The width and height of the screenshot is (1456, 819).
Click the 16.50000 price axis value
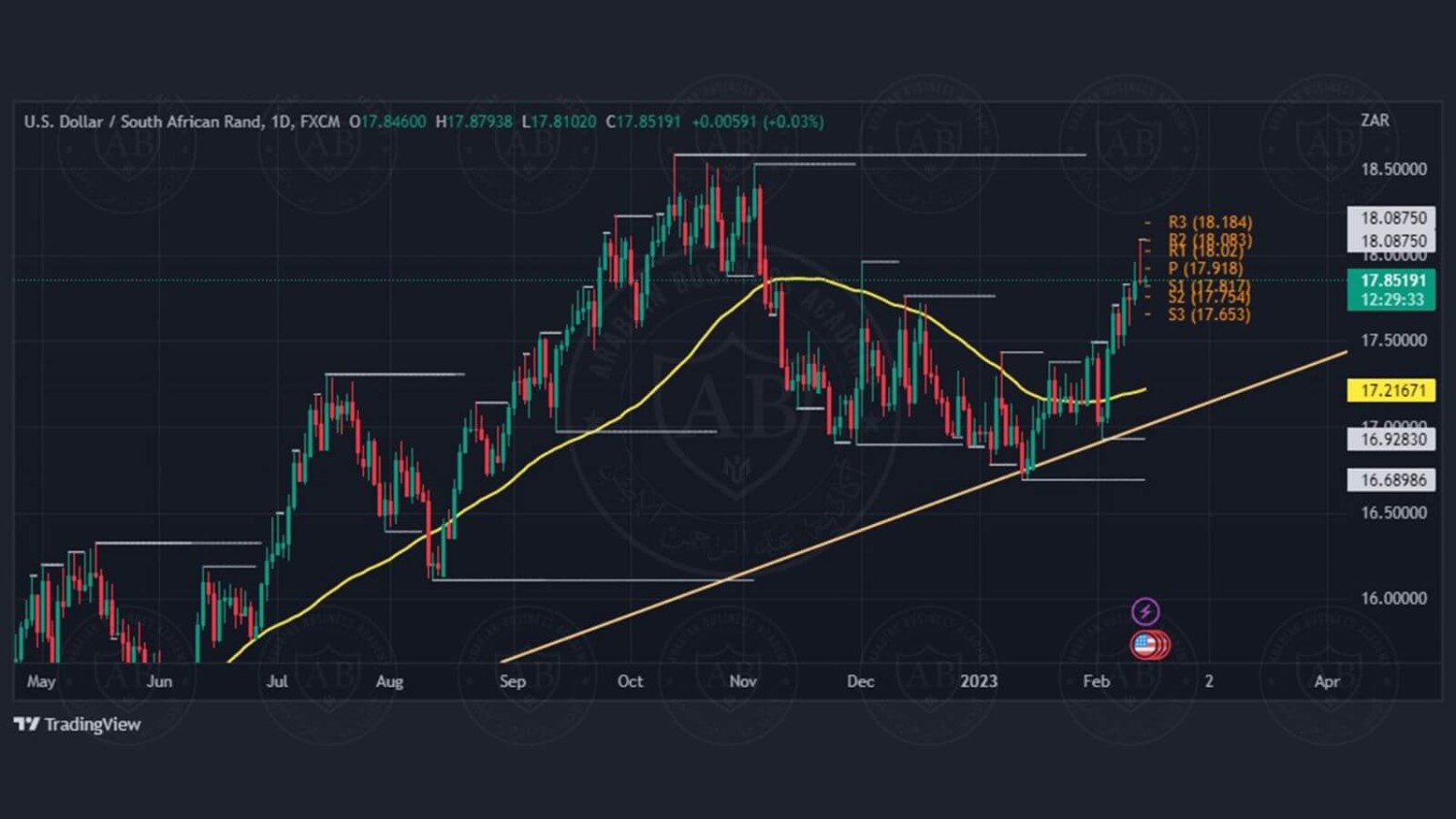tap(1394, 512)
